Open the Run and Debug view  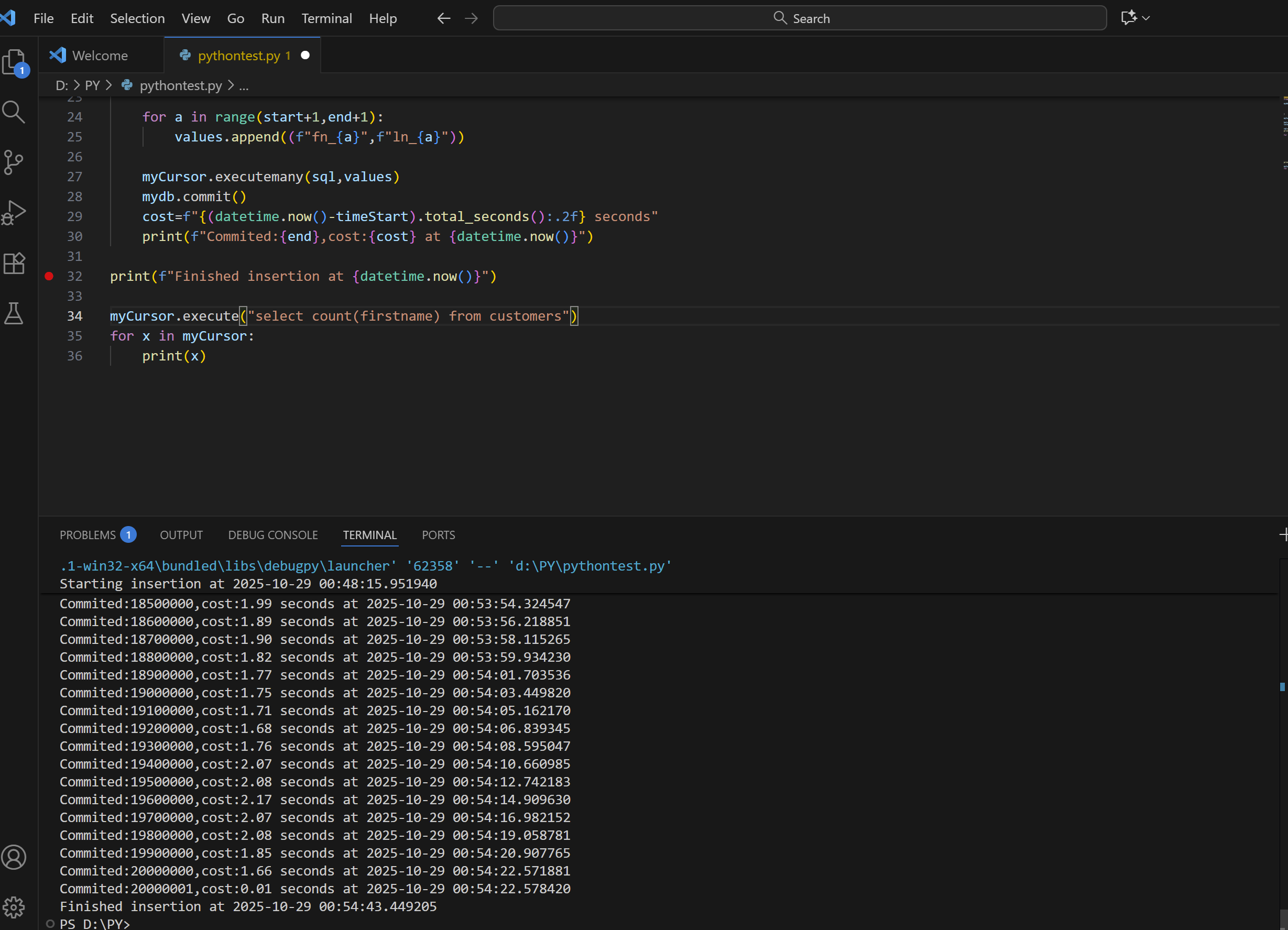point(14,213)
